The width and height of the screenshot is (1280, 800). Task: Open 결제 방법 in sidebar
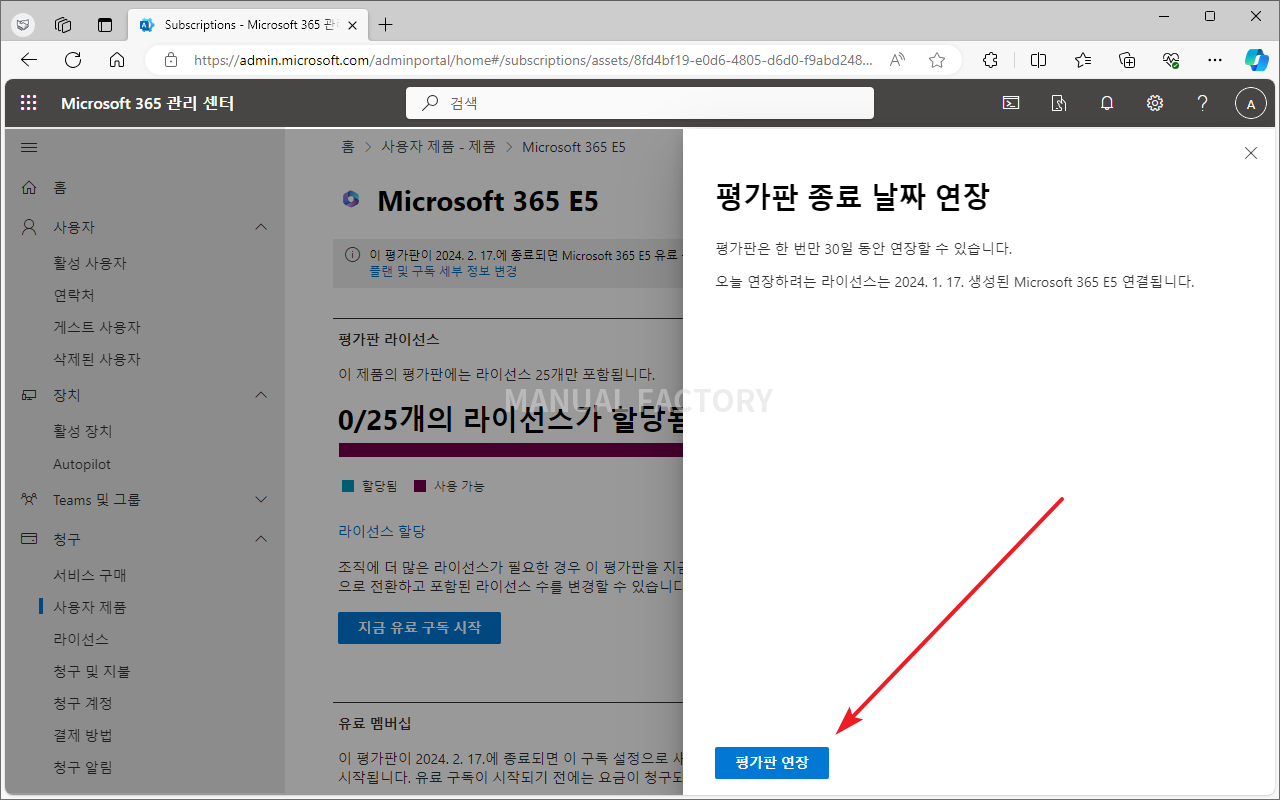[83, 735]
